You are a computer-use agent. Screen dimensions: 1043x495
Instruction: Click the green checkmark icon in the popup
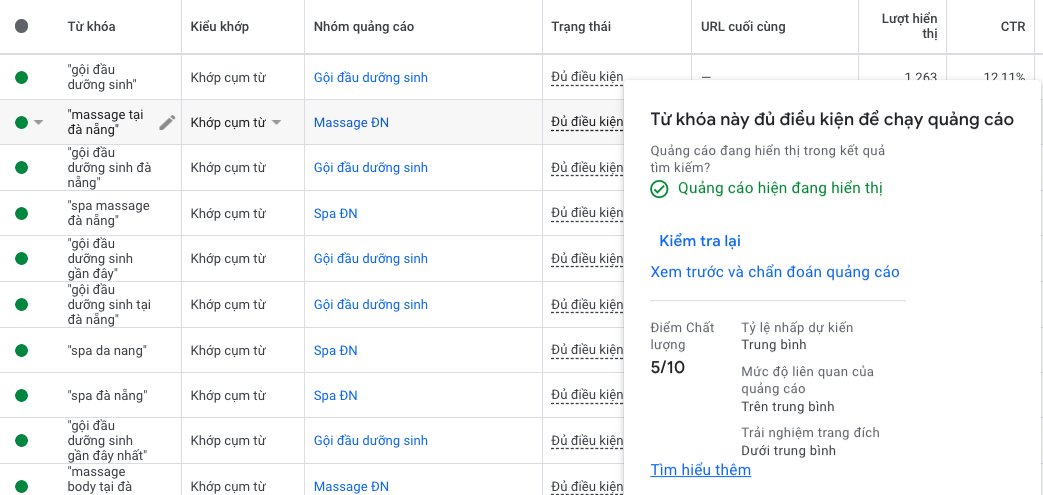(x=659, y=189)
